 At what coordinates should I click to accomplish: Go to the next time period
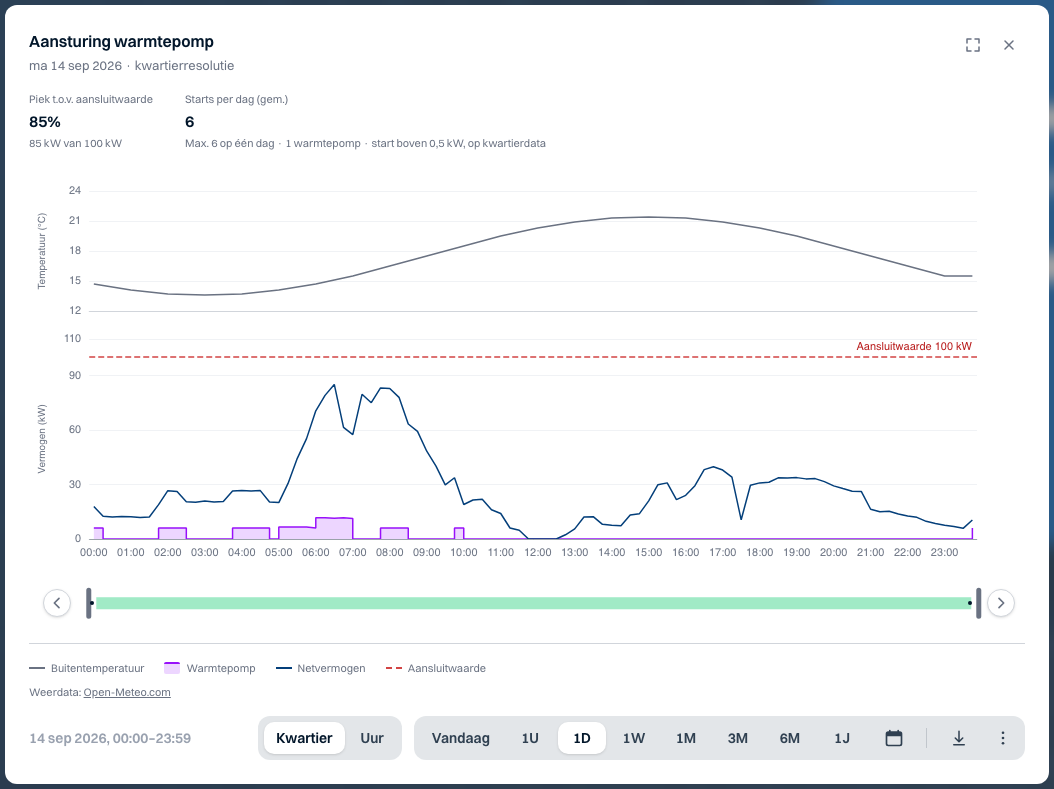[1001, 603]
